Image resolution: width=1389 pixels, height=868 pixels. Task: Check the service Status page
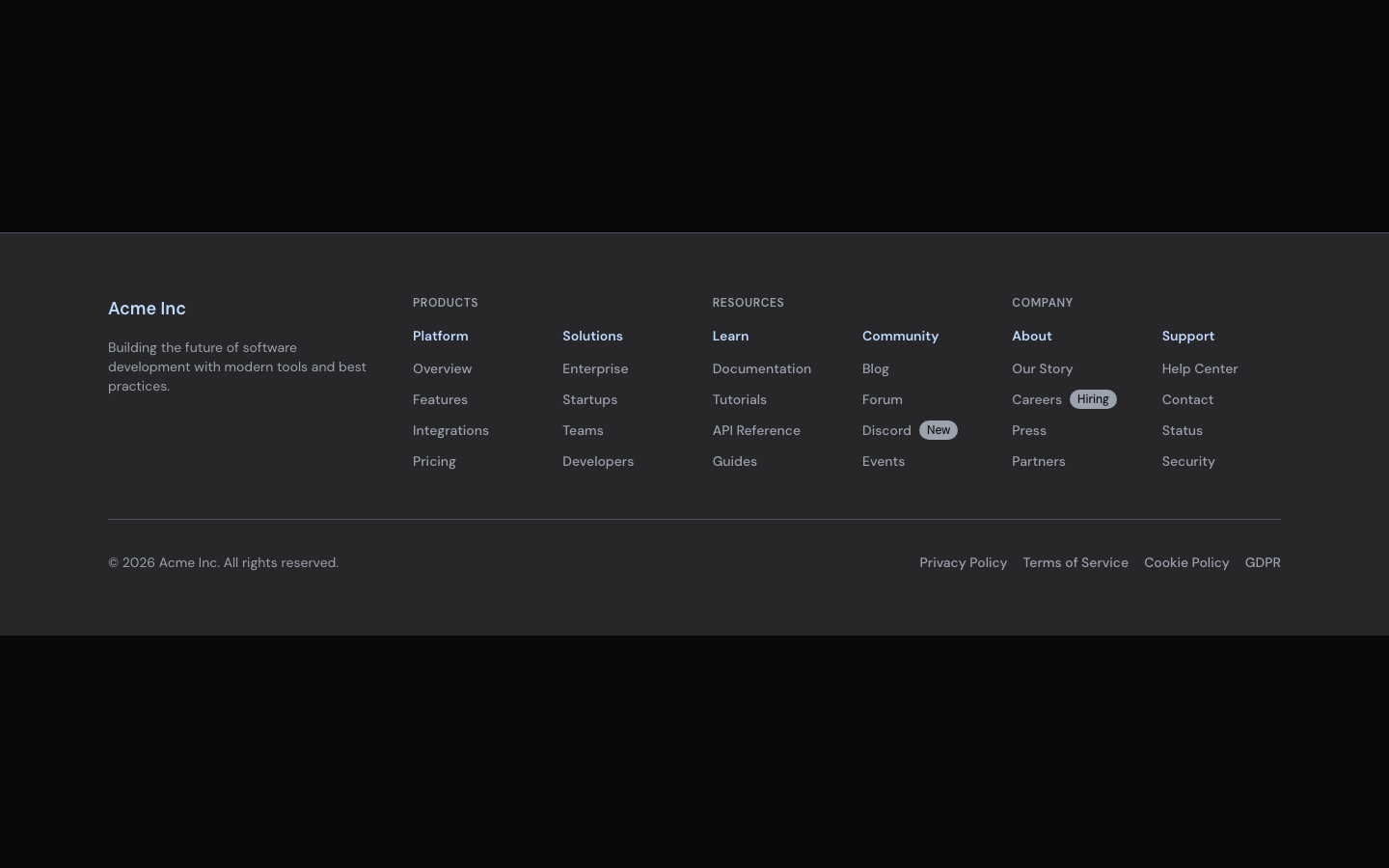pyautogui.click(x=1182, y=430)
